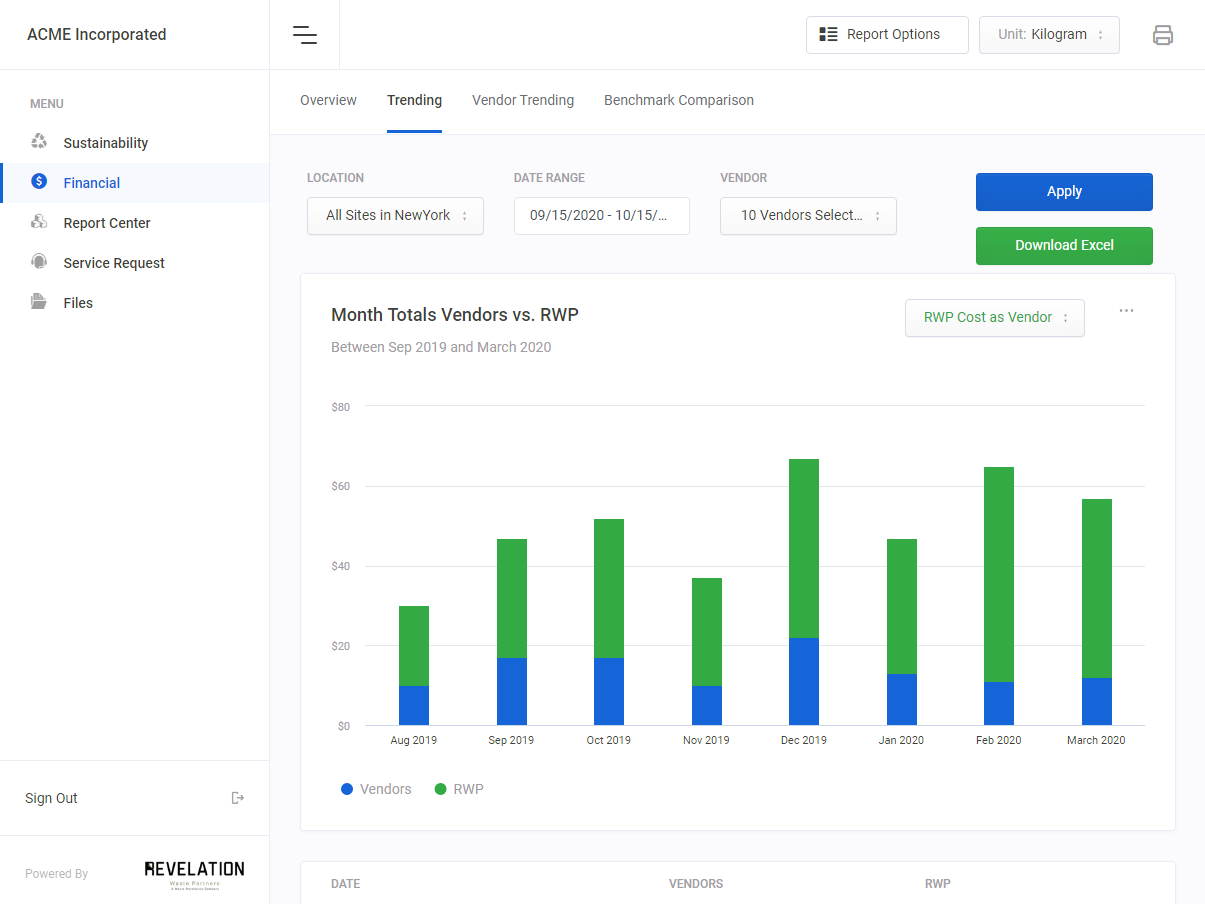This screenshot has height=904, width=1205.
Task: Click the Dec 2019 green RWP bar
Action: tap(804, 548)
